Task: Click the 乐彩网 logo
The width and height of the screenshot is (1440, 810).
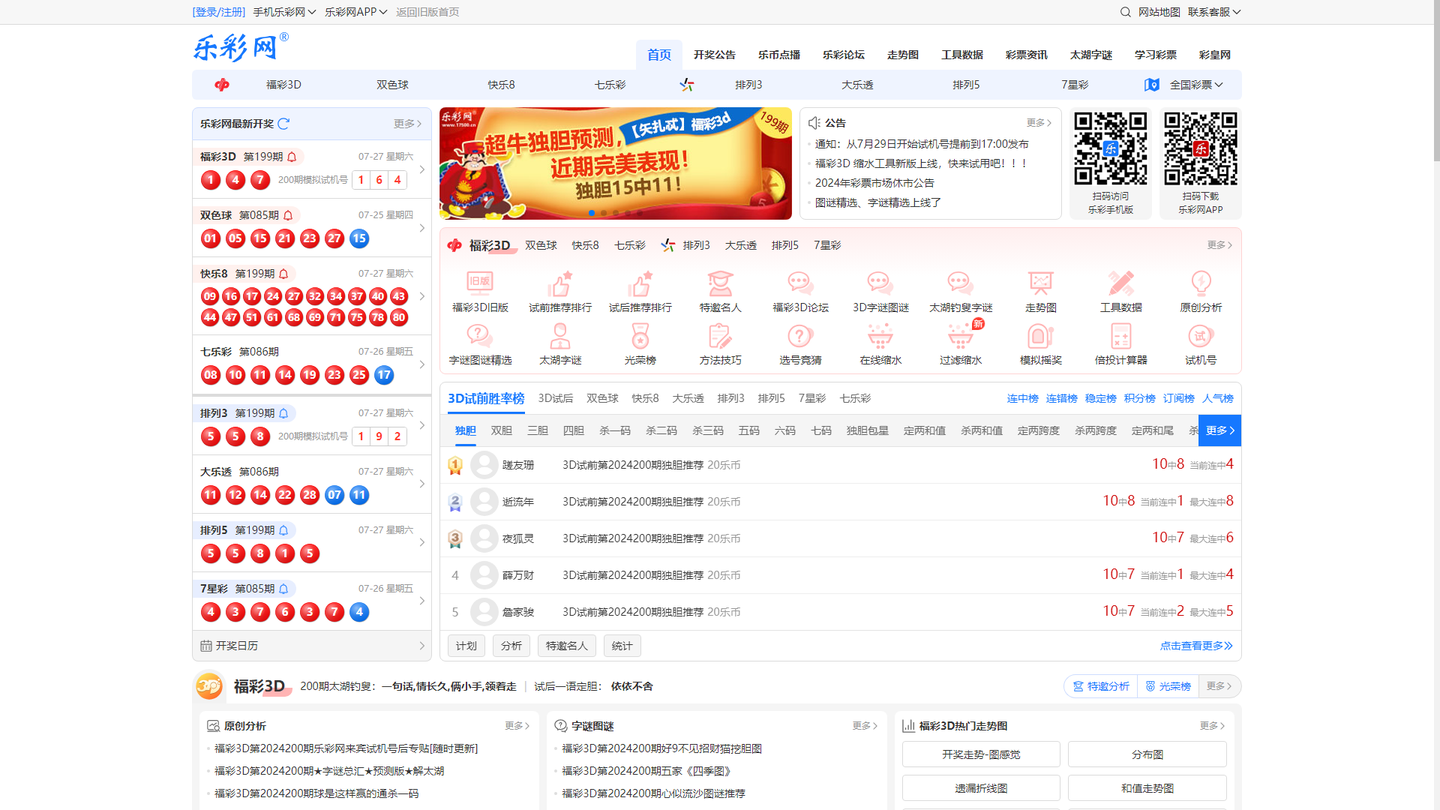Action: tap(240, 47)
